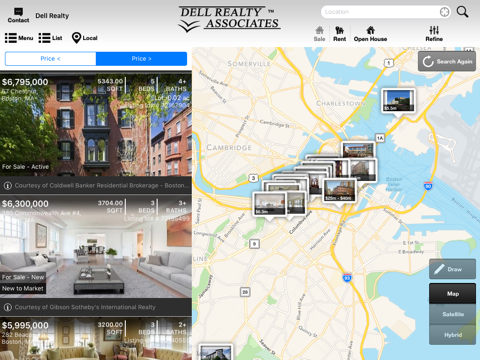480x360 pixels.
Task: Click the route 9 highway shield
Action: coord(254,244)
